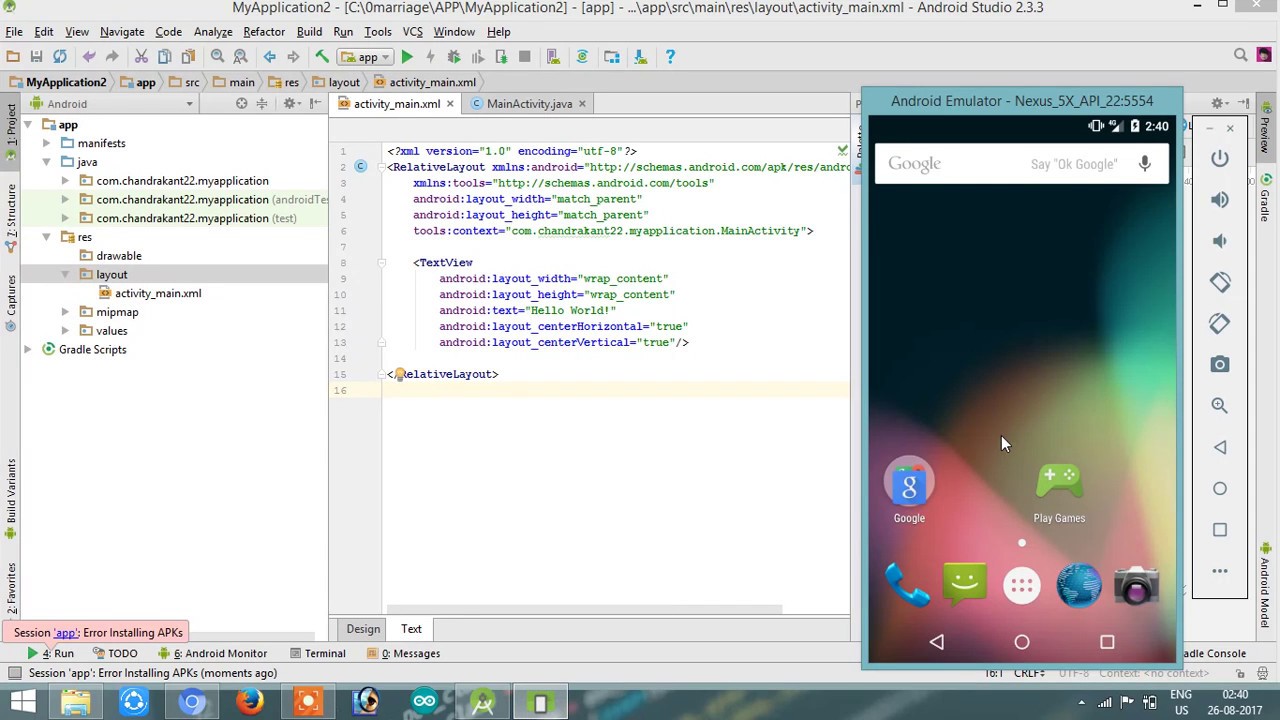Open emulator extended controls three dots

[x=1219, y=571]
